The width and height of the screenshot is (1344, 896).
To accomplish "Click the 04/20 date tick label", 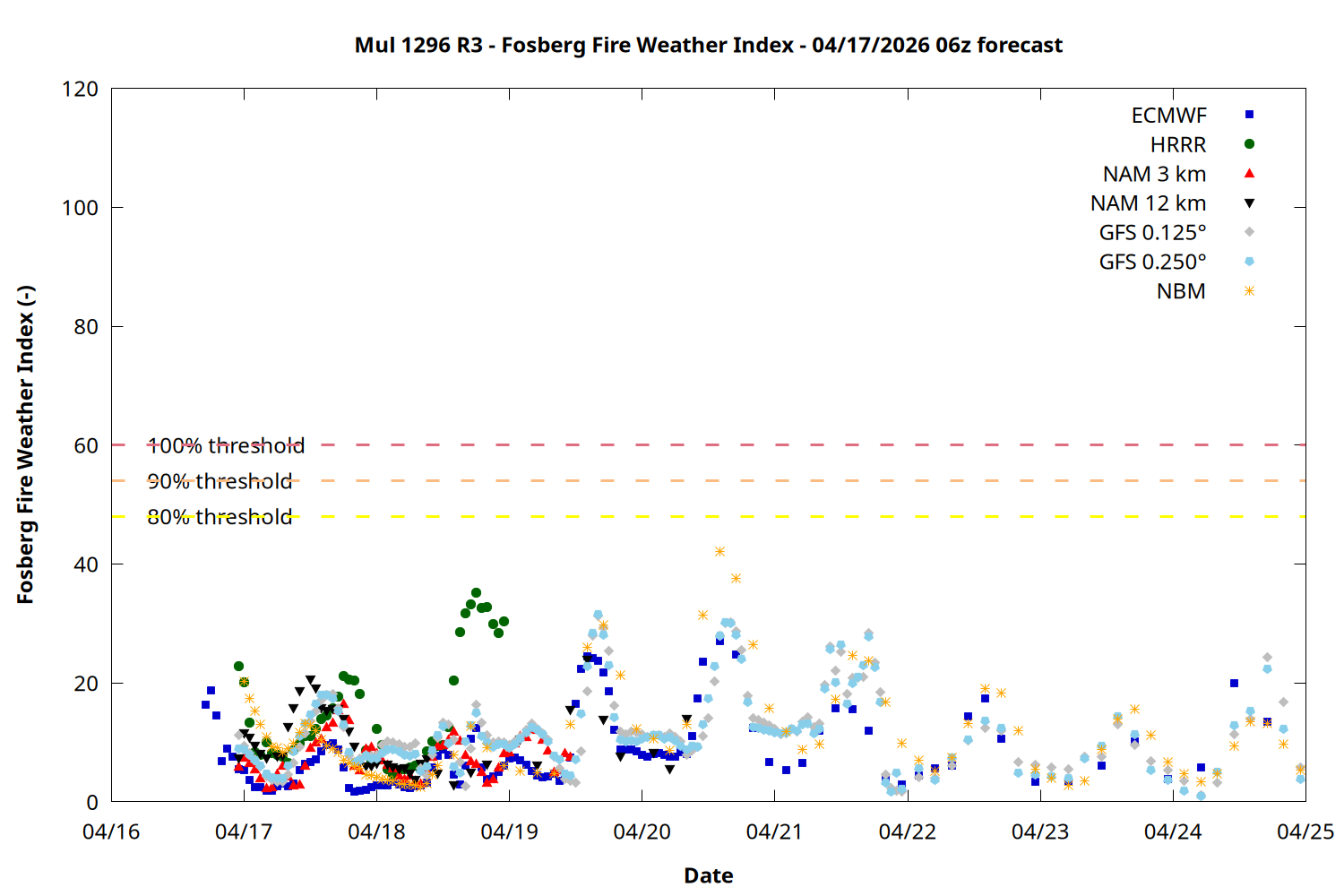I will [642, 832].
